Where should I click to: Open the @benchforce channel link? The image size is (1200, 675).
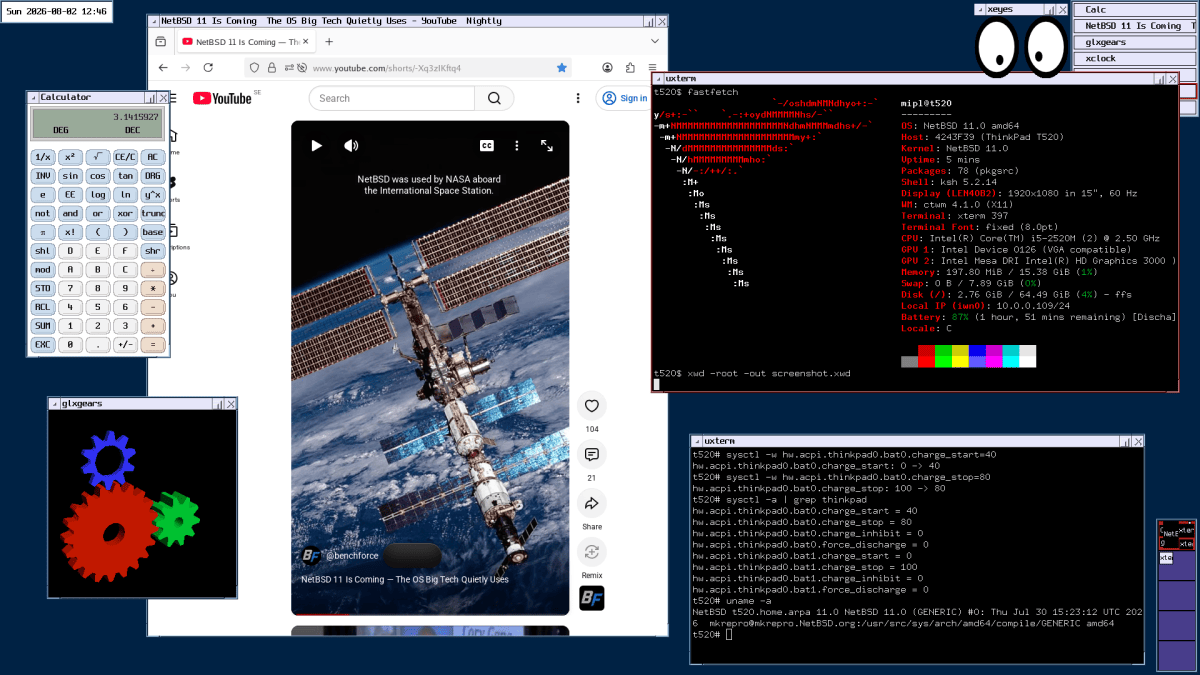click(x=352, y=556)
